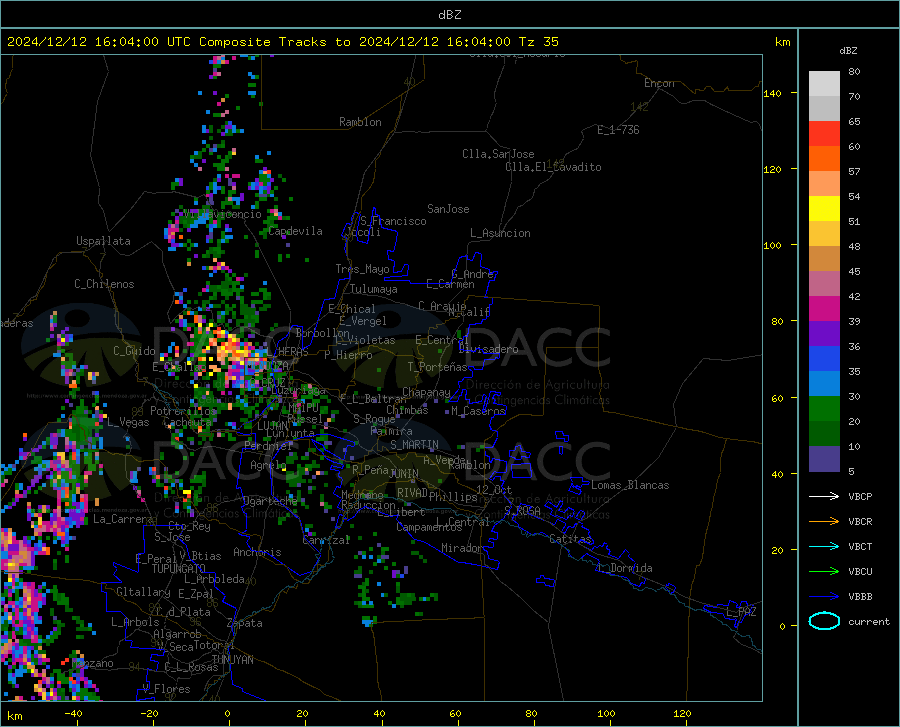Click the L_Dormida map label
The width and height of the screenshot is (900, 727).
(625, 568)
